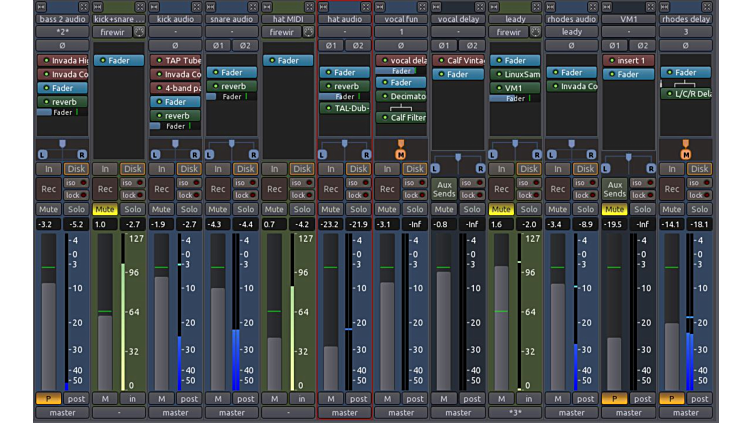752x423 pixels.
Task: Click the mono panner icon on vocal fun
Action: (x=401, y=153)
